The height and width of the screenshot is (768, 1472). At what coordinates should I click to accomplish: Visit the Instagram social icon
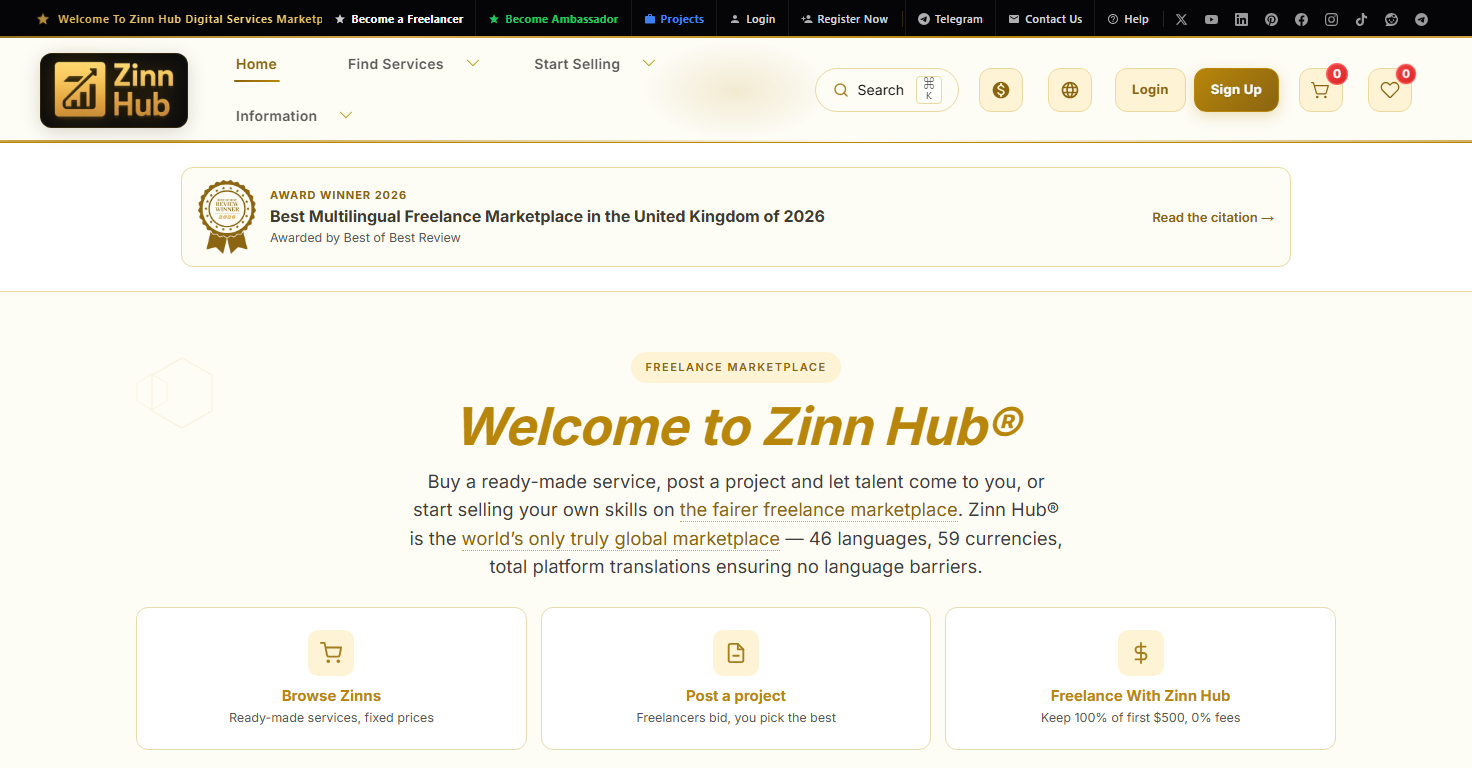point(1331,19)
